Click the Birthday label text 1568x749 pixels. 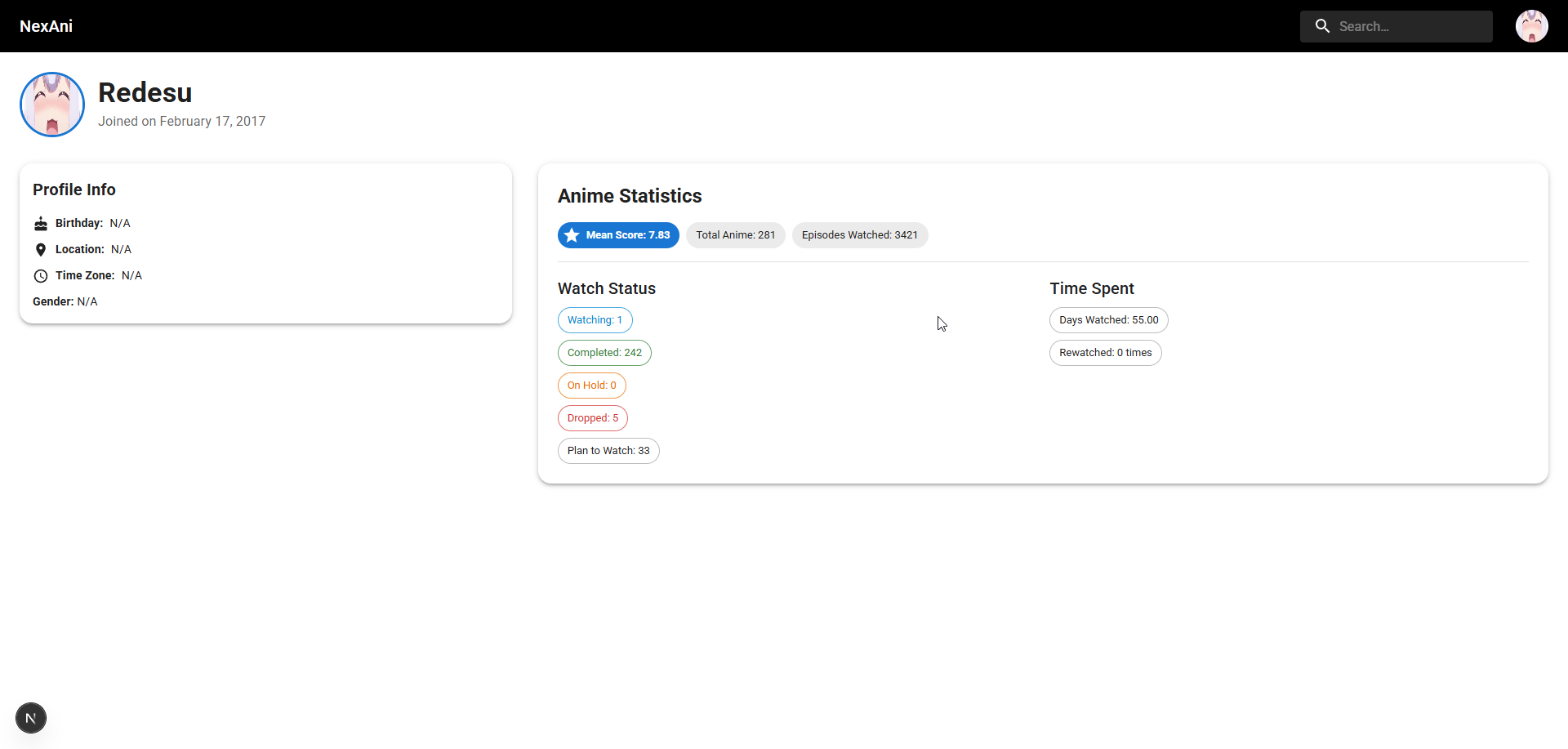(79, 223)
